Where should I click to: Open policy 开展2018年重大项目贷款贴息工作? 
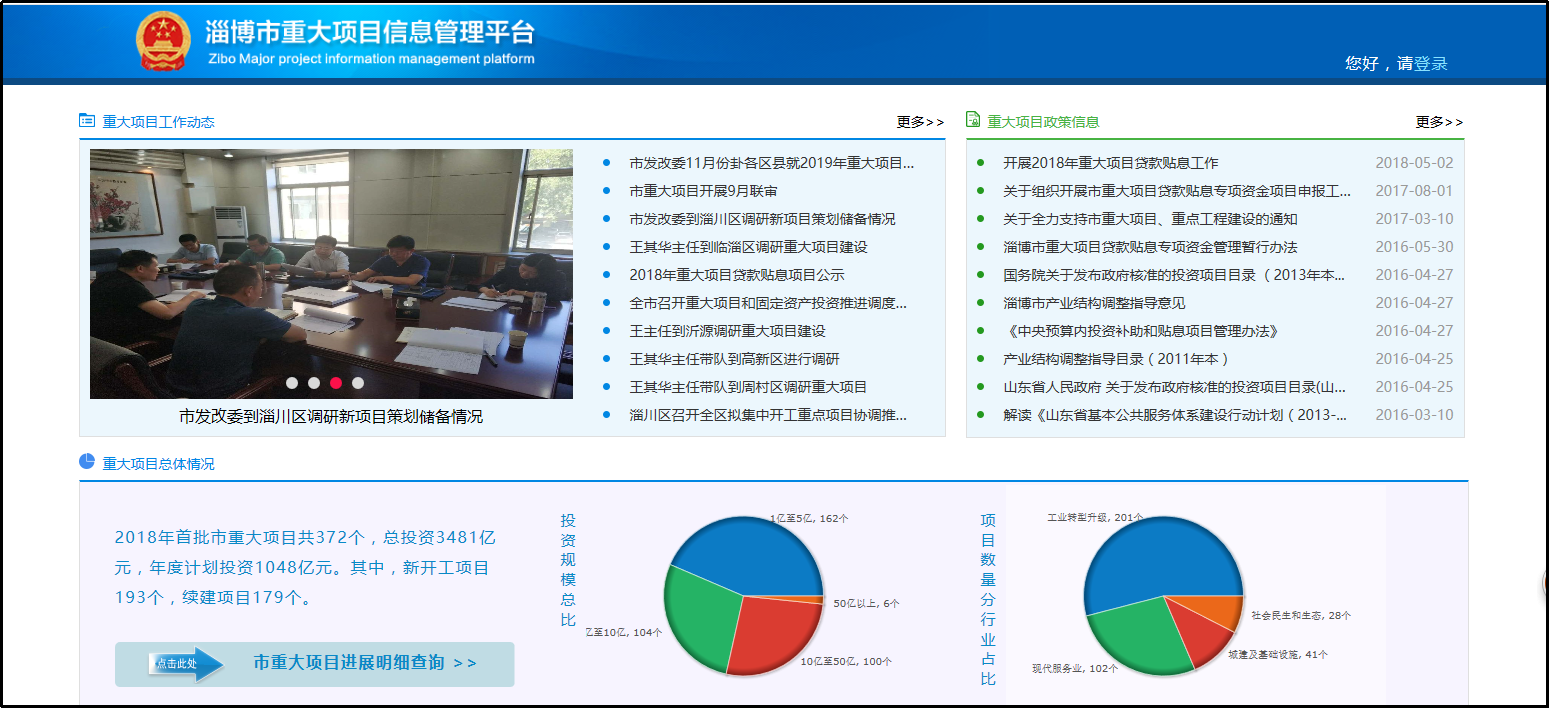tap(1110, 163)
